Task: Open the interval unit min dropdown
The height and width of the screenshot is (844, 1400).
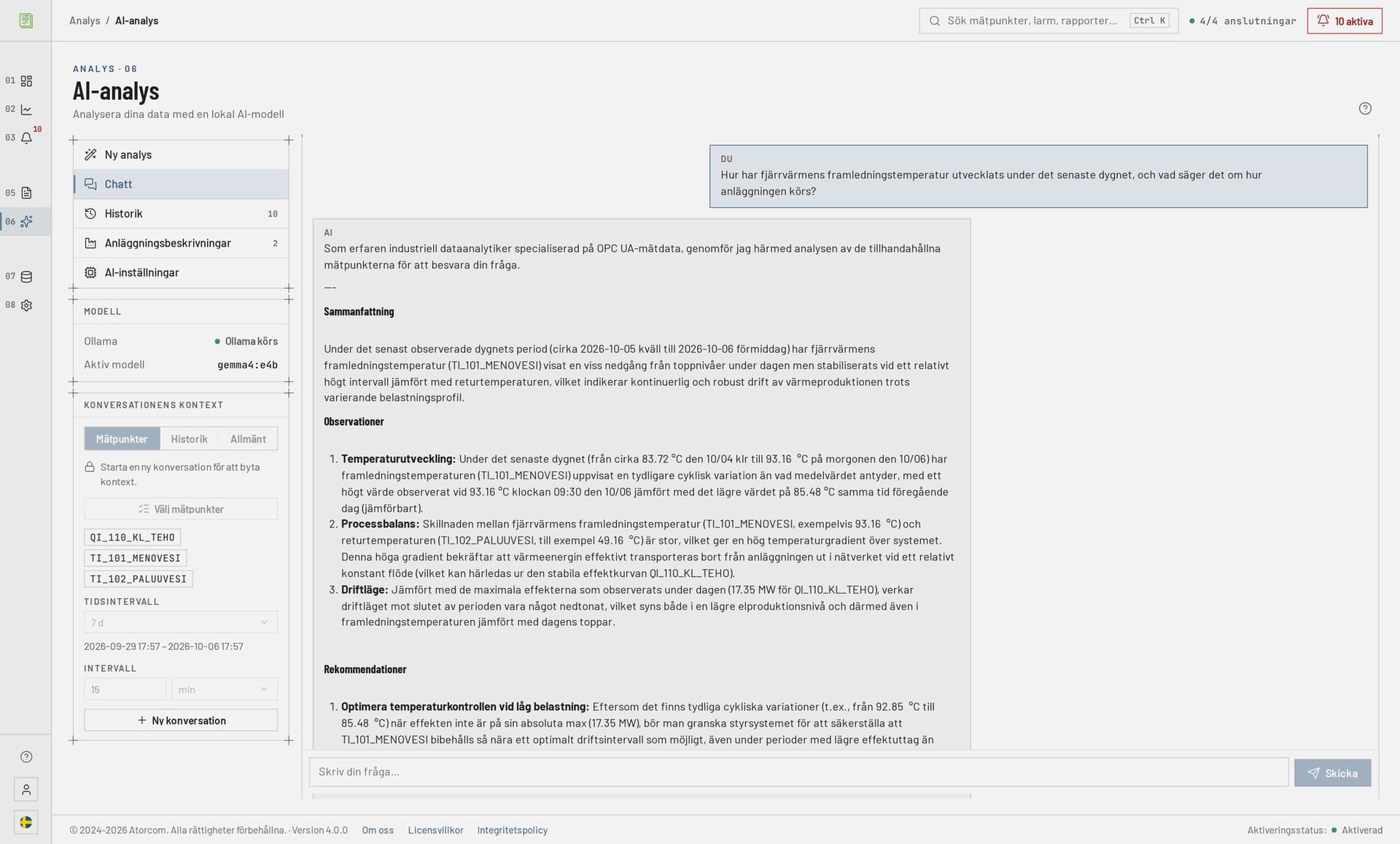Action: point(224,689)
